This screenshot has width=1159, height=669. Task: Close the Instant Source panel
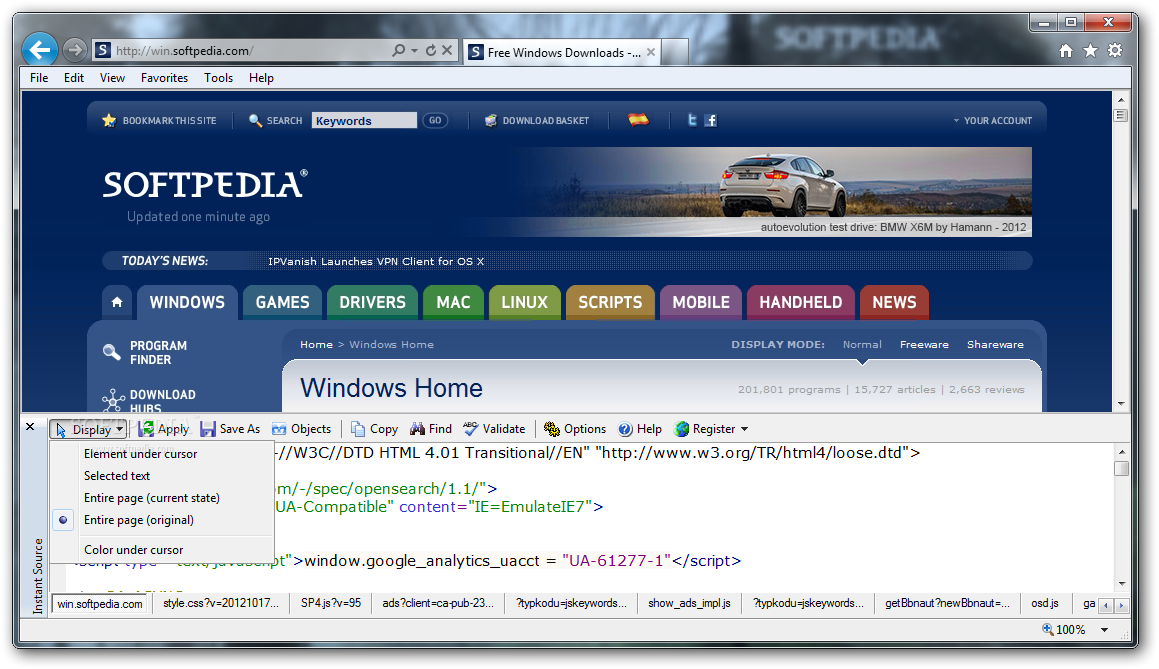tap(30, 427)
